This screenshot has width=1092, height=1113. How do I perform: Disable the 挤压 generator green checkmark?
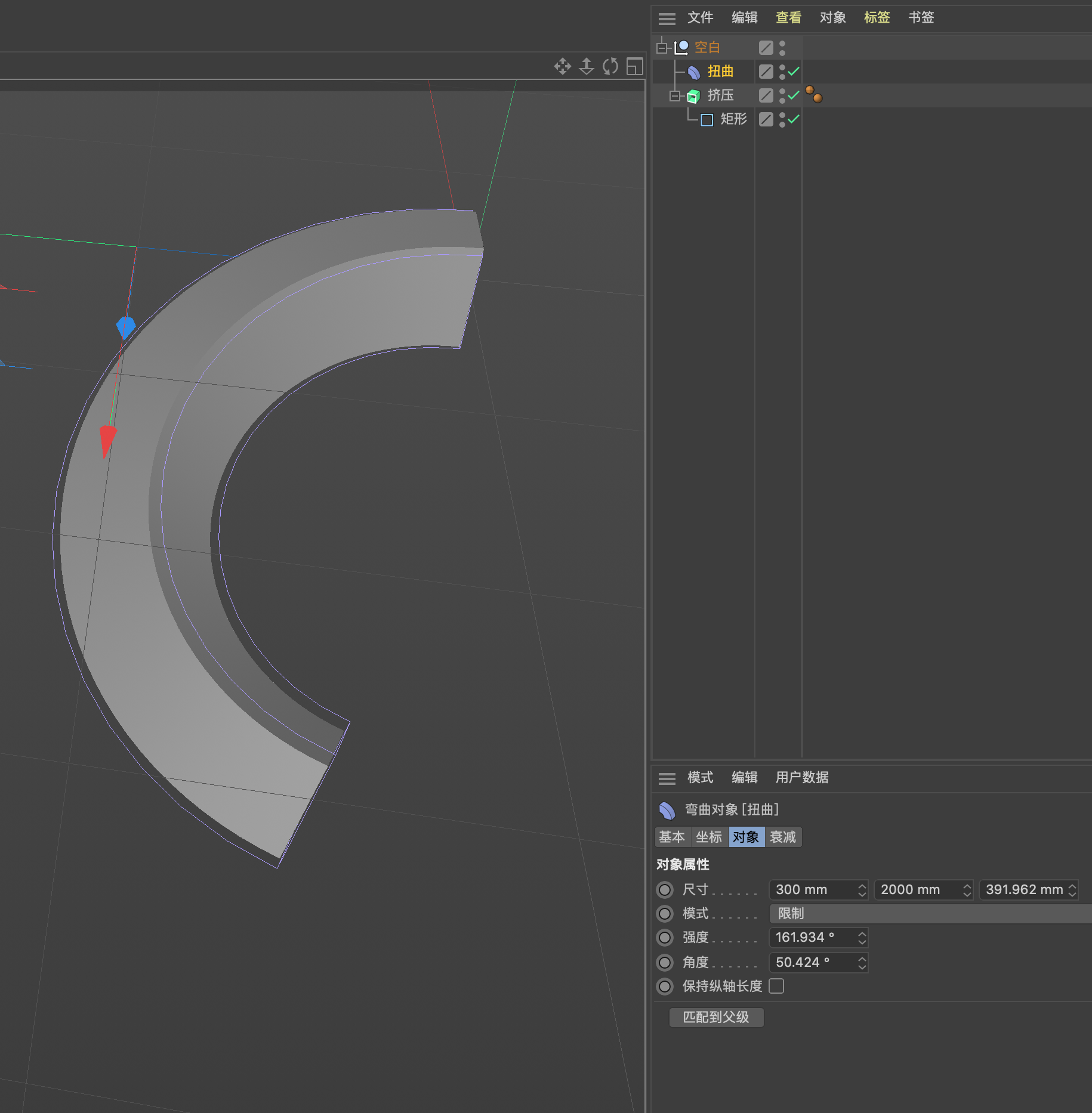coord(794,95)
